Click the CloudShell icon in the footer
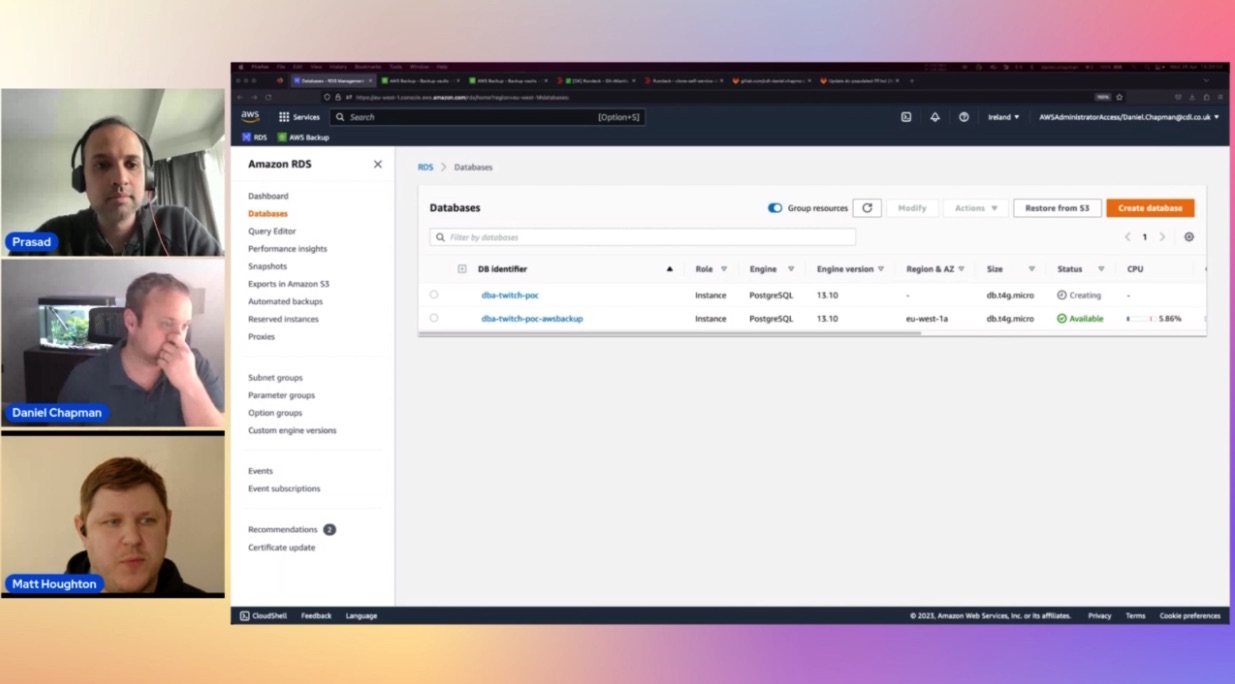The image size is (1235, 684). 245,616
